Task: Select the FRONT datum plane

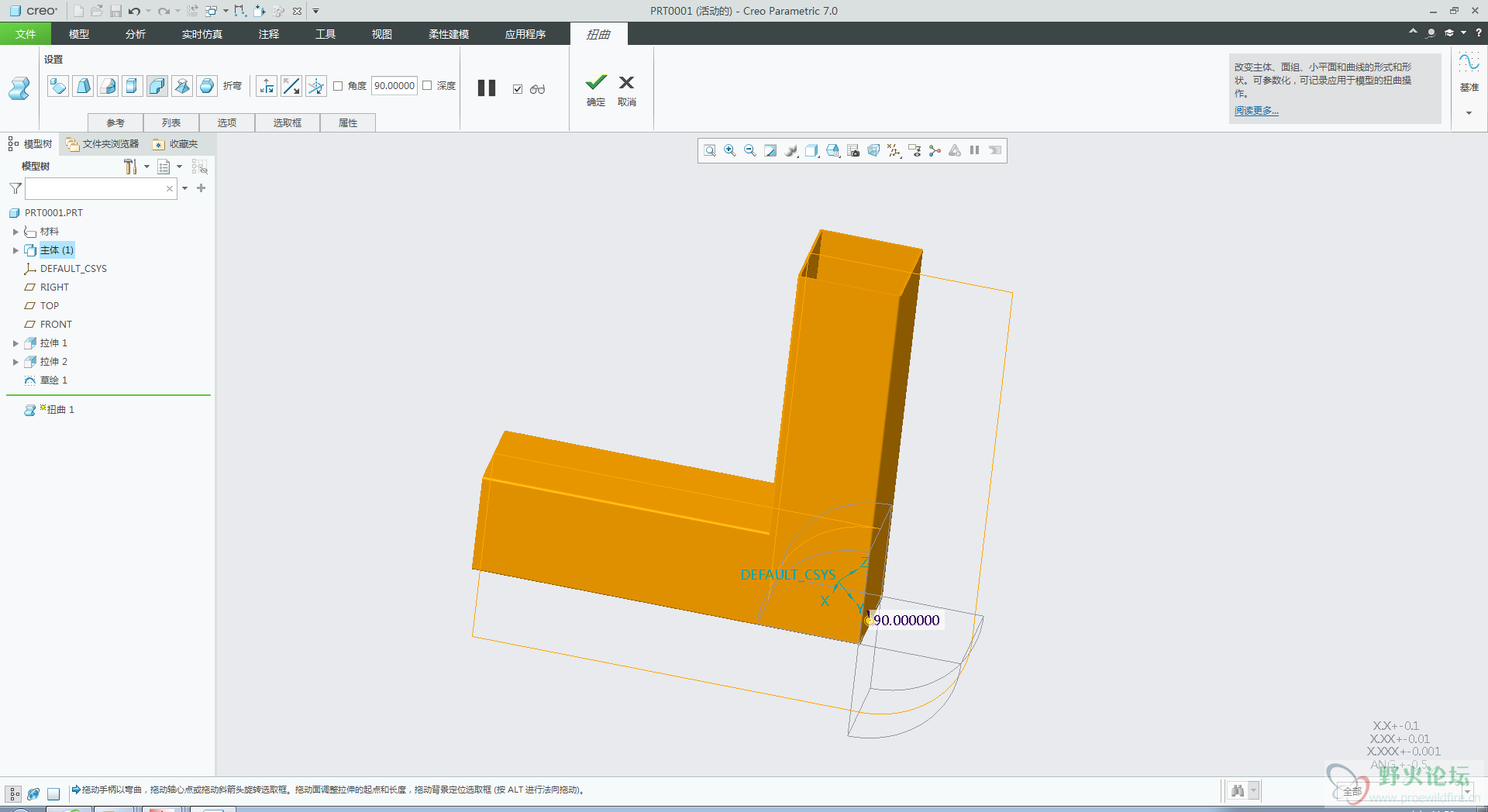Action: (56, 325)
